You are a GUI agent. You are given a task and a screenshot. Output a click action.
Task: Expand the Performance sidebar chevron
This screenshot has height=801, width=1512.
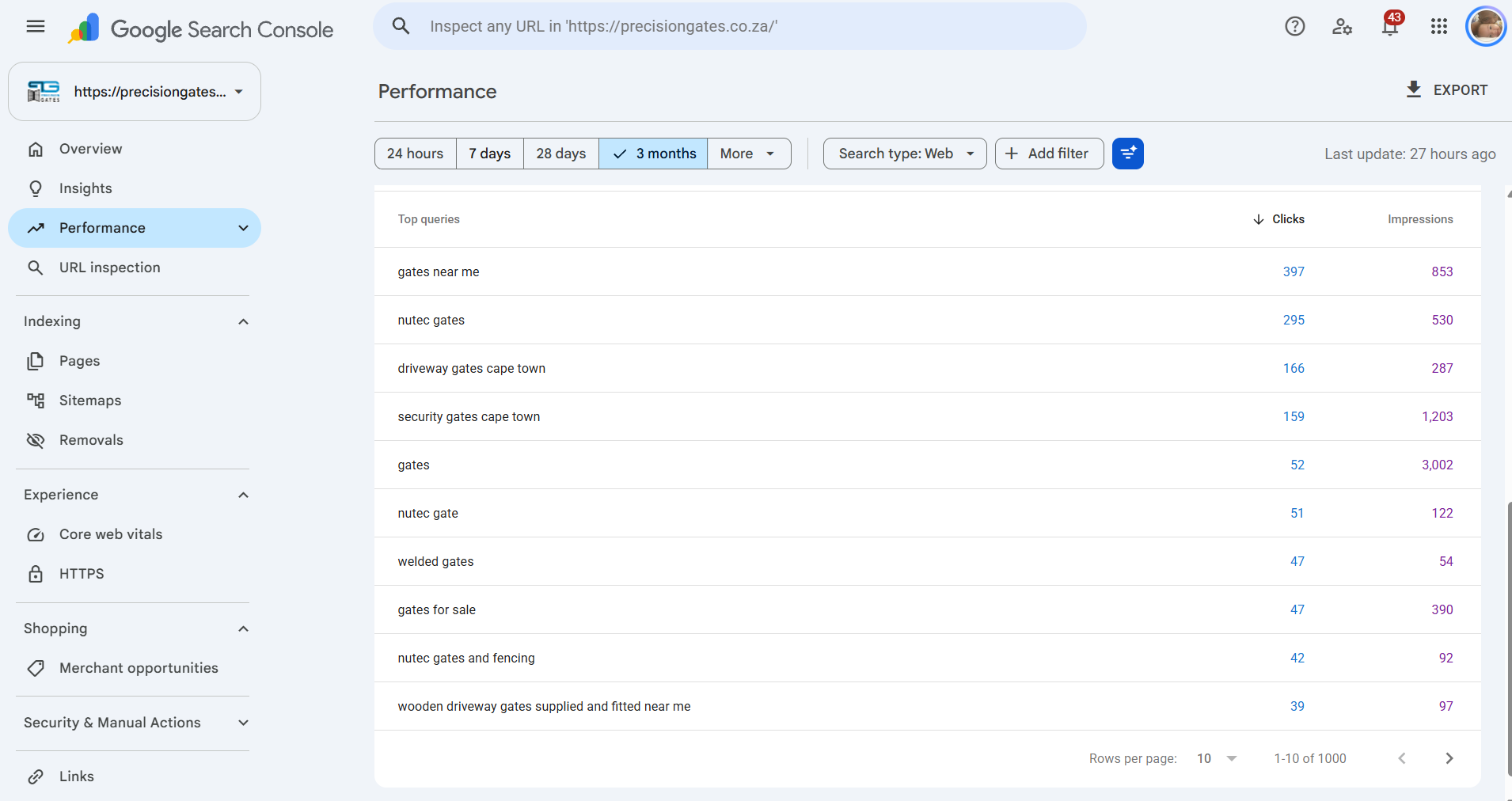point(243,228)
